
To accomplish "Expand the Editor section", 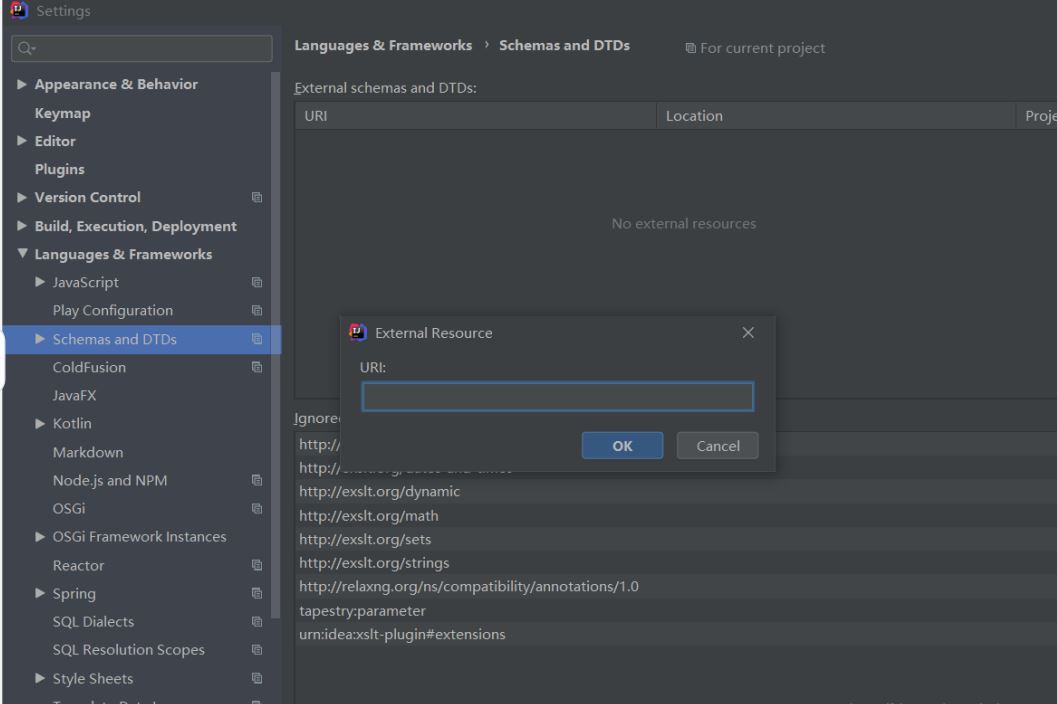I will coord(22,141).
